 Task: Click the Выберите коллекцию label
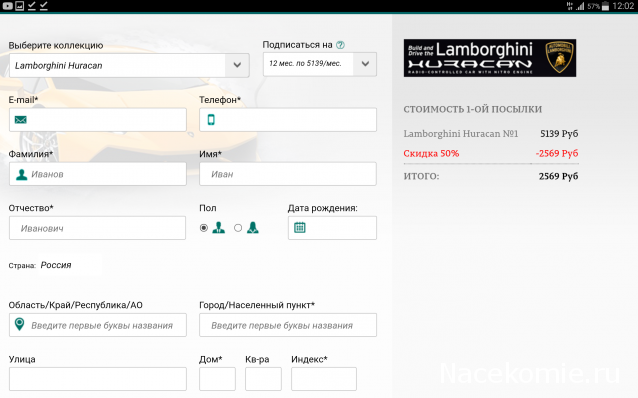click(56, 45)
